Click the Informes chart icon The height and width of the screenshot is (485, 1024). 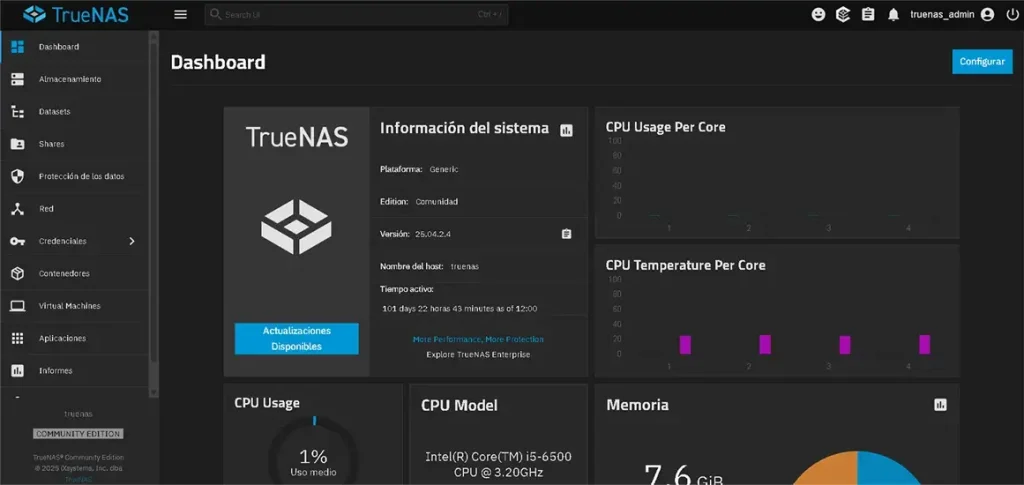(18, 371)
